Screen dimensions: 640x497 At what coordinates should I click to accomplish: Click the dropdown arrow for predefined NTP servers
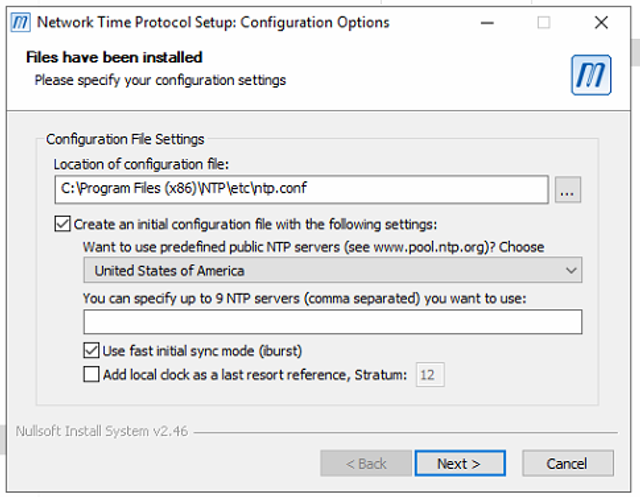[571, 270]
